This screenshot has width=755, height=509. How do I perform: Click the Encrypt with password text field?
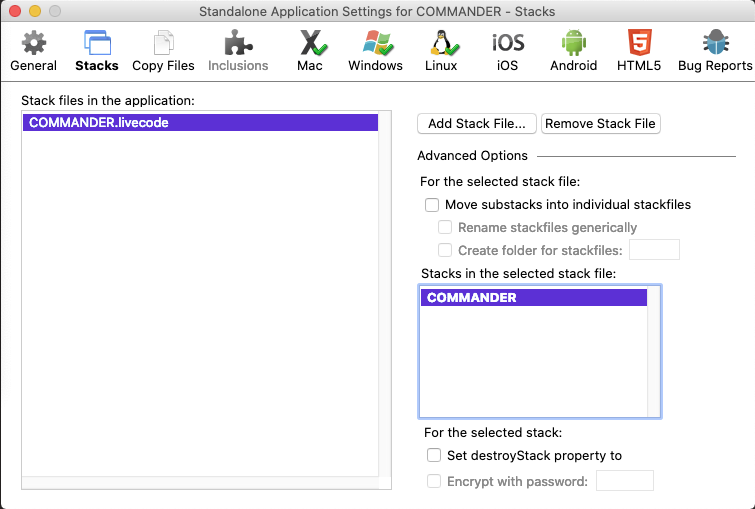click(x=624, y=481)
